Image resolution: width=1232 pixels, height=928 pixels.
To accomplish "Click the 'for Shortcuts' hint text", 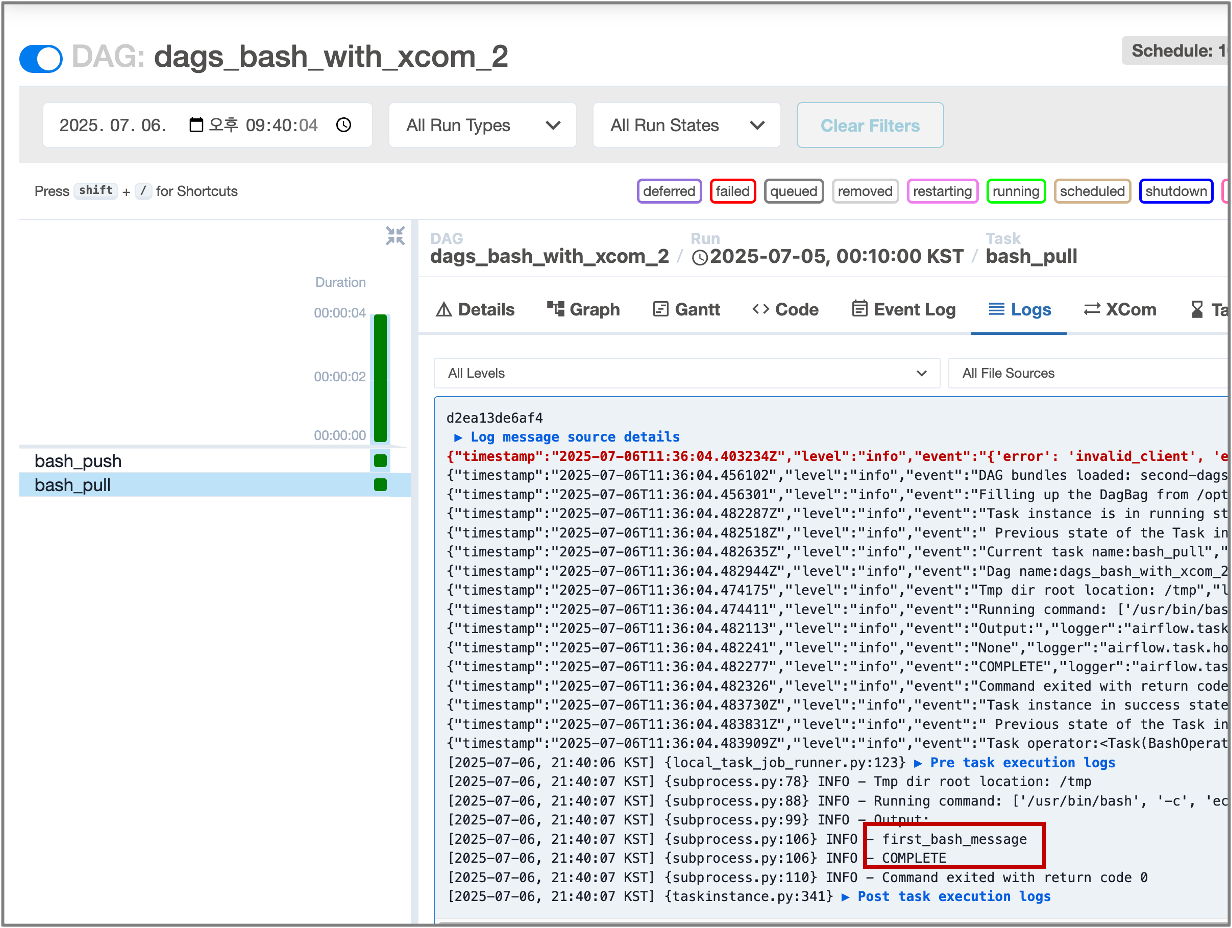I will [x=197, y=191].
